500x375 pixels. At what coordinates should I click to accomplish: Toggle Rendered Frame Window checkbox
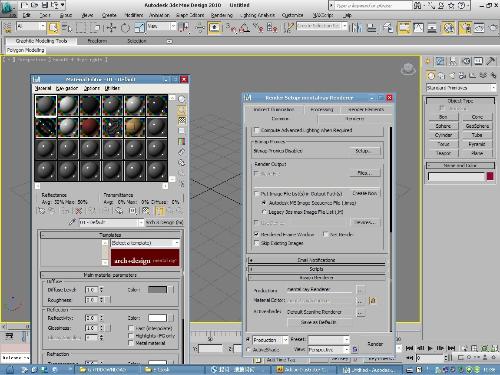pyautogui.click(x=256, y=234)
